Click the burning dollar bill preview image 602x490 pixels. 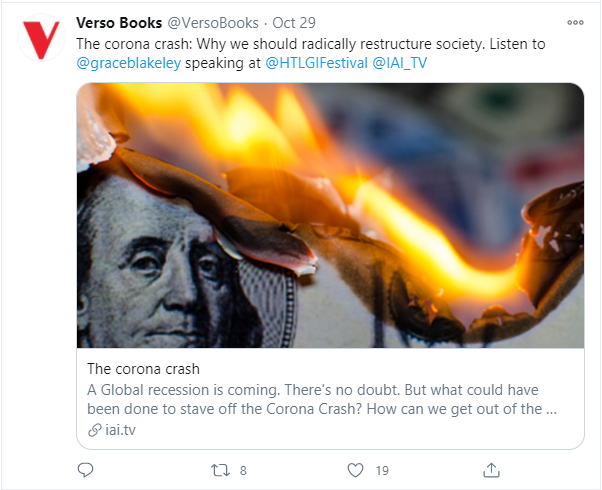(330, 215)
